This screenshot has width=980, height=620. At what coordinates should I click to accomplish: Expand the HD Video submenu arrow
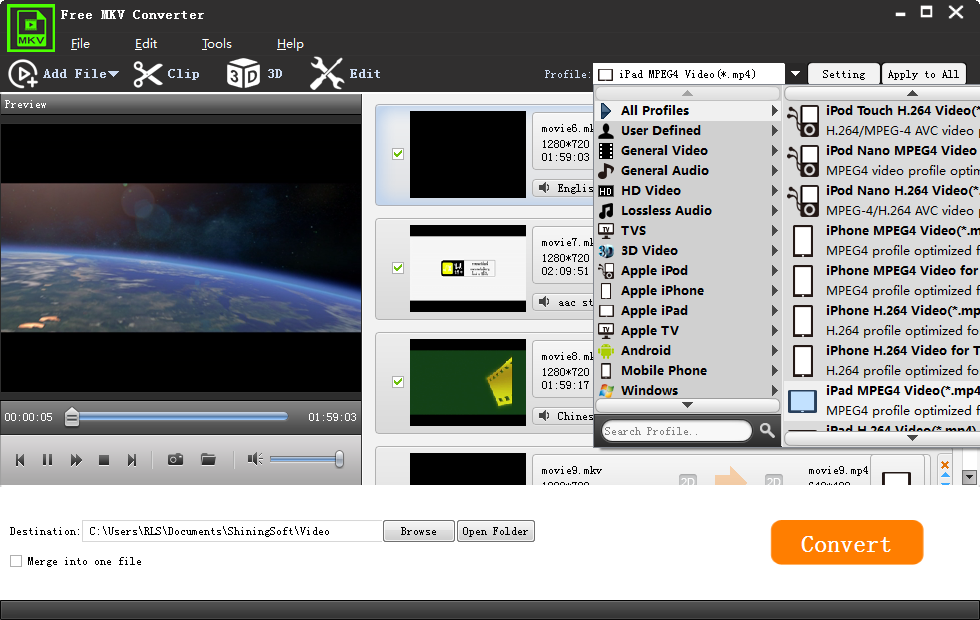pos(775,191)
